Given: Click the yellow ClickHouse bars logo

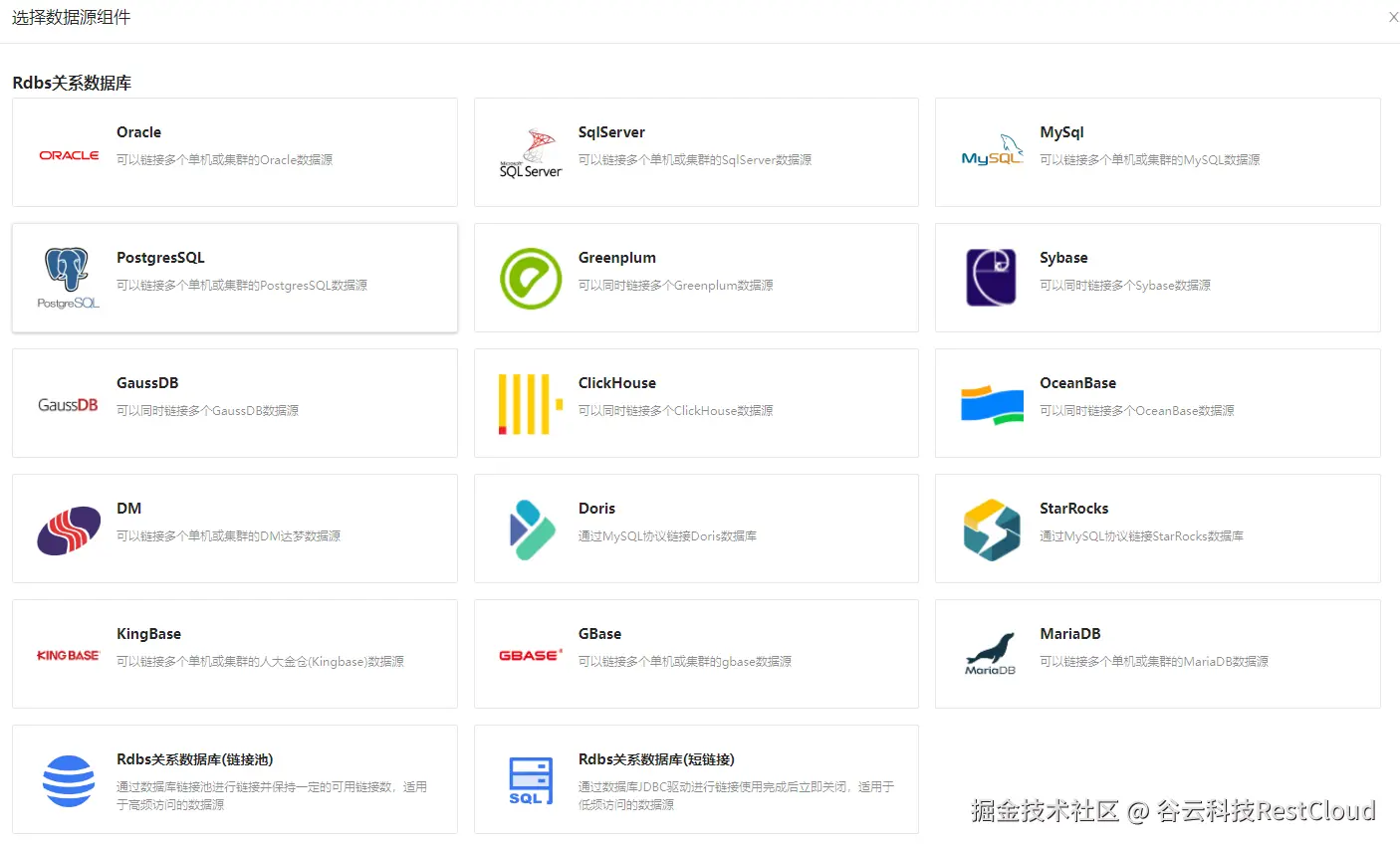Looking at the screenshot, I should coord(531,404).
